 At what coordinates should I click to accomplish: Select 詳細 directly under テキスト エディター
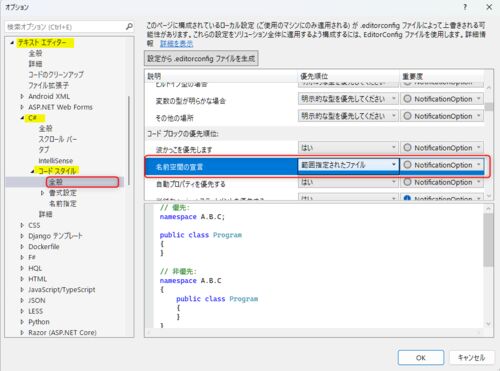35,64
